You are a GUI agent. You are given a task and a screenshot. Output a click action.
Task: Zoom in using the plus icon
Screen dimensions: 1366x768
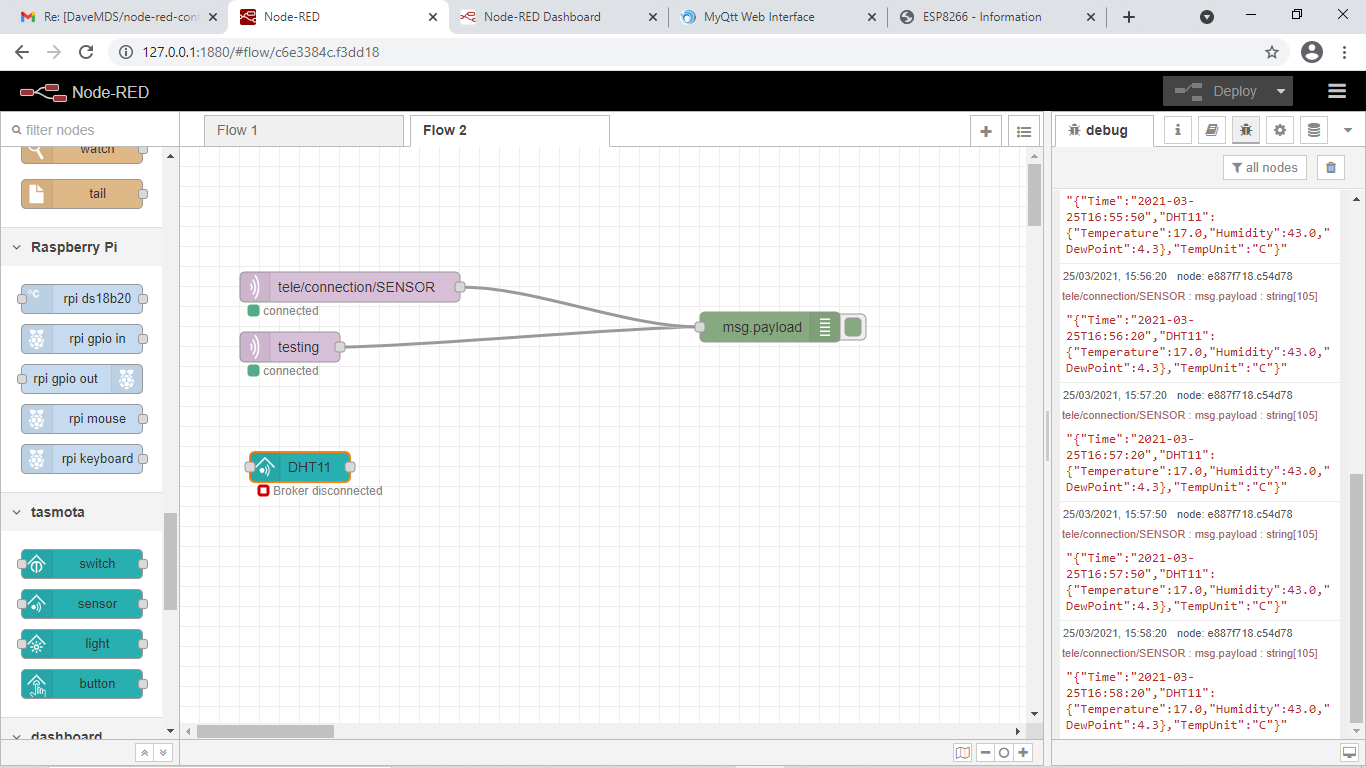[x=1021, y=752]
